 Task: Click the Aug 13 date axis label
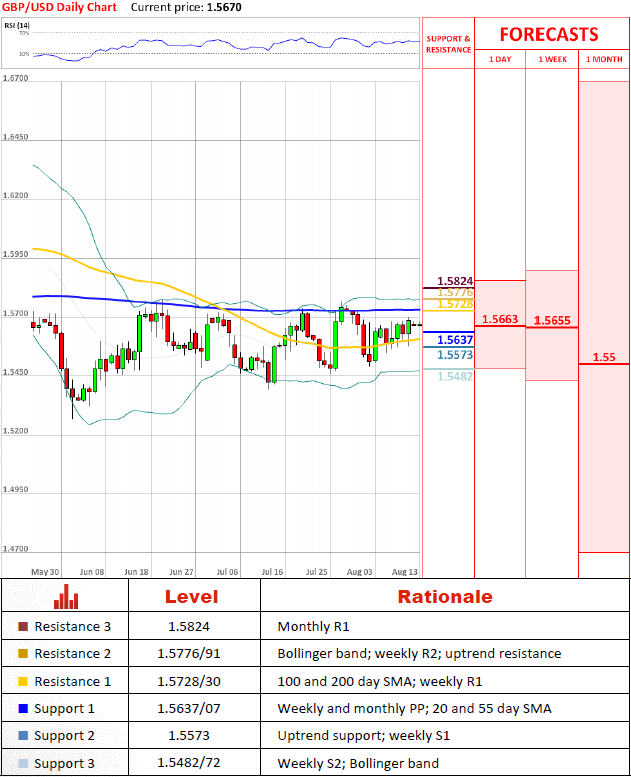[x=404, y=572]
